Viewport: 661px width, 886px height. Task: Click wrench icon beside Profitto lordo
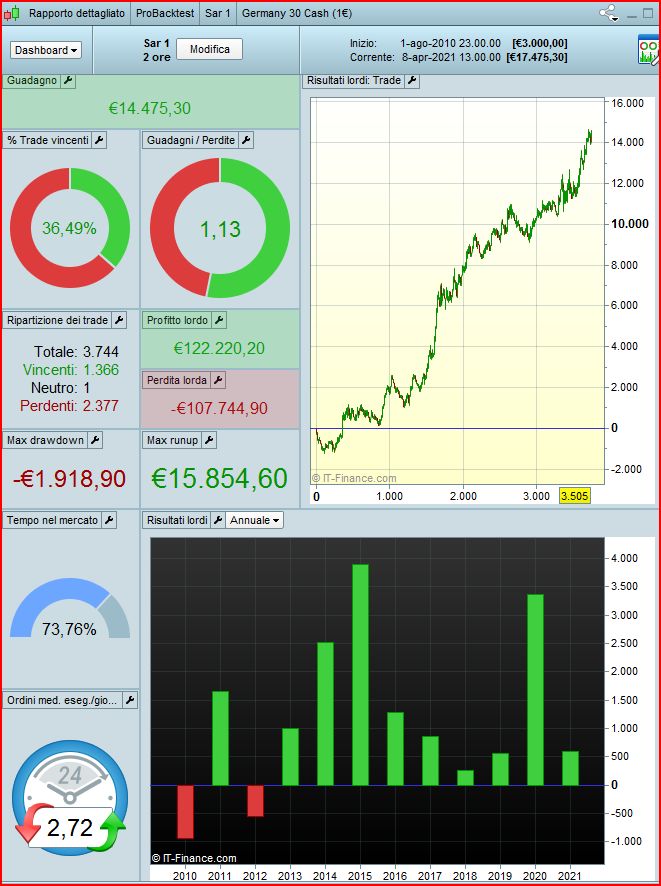(x=219, y=320)
